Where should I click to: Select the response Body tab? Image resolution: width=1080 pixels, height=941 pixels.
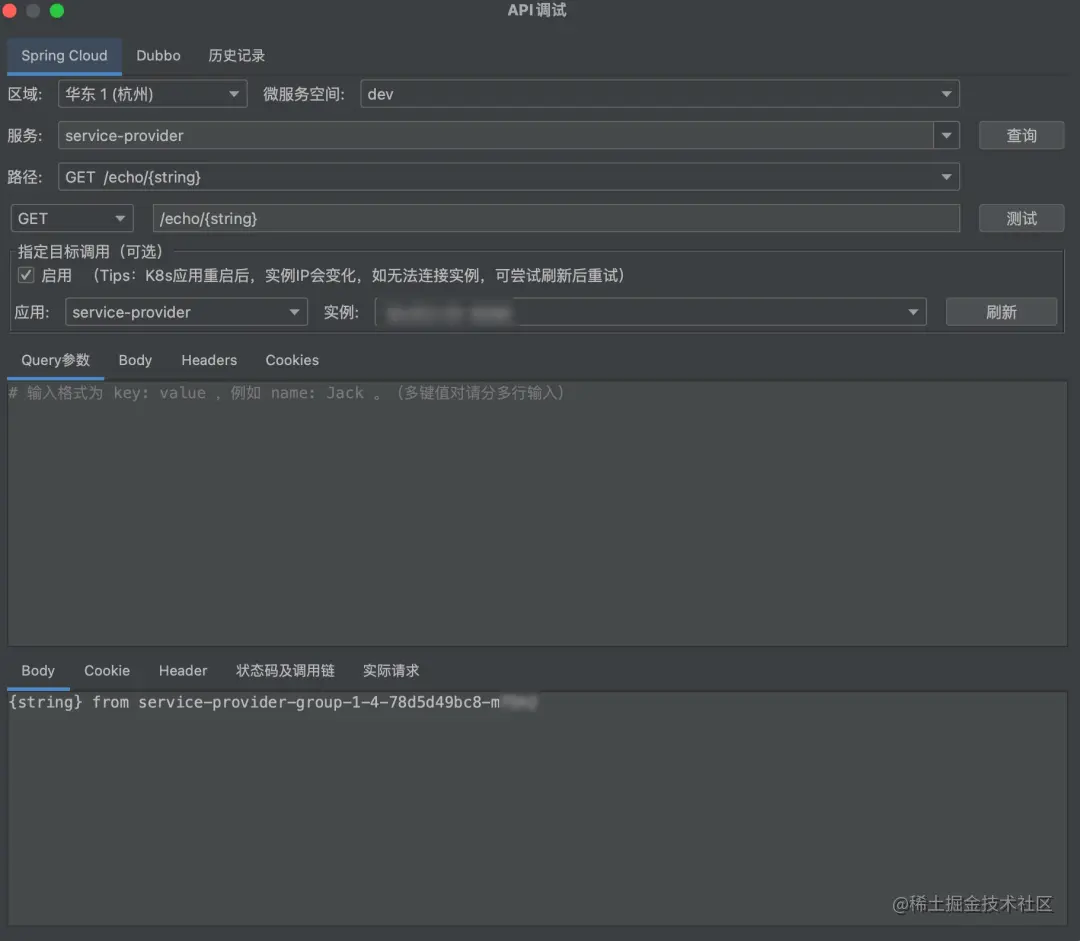[38, 671]
